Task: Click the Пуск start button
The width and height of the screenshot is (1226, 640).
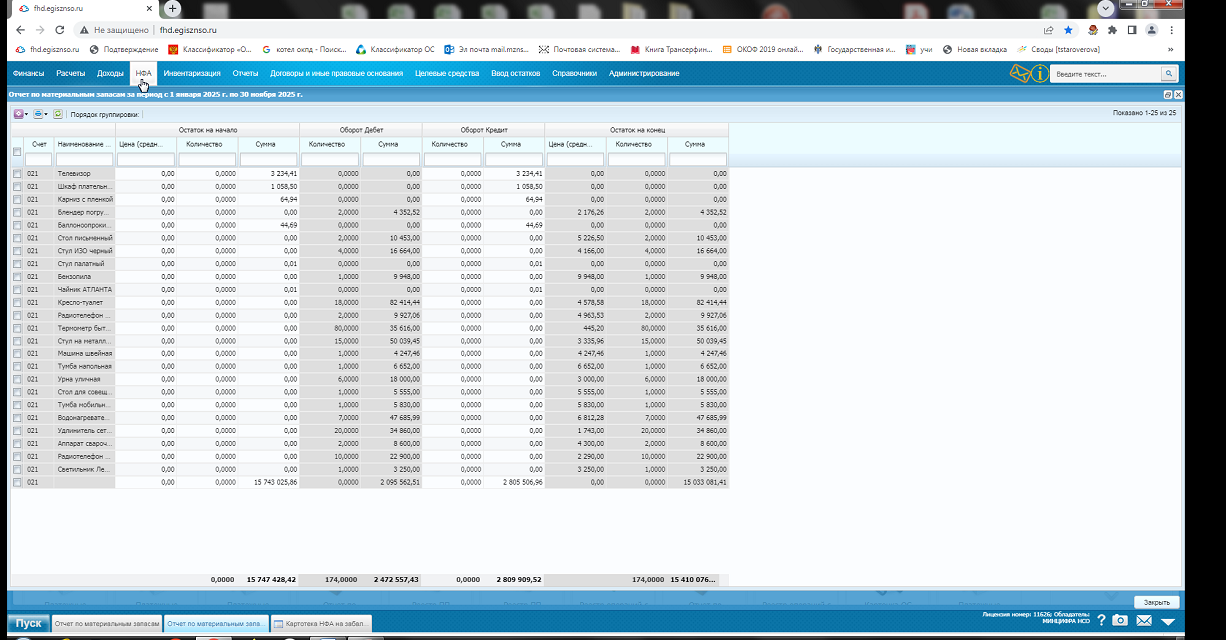Action: click(28, 623)
